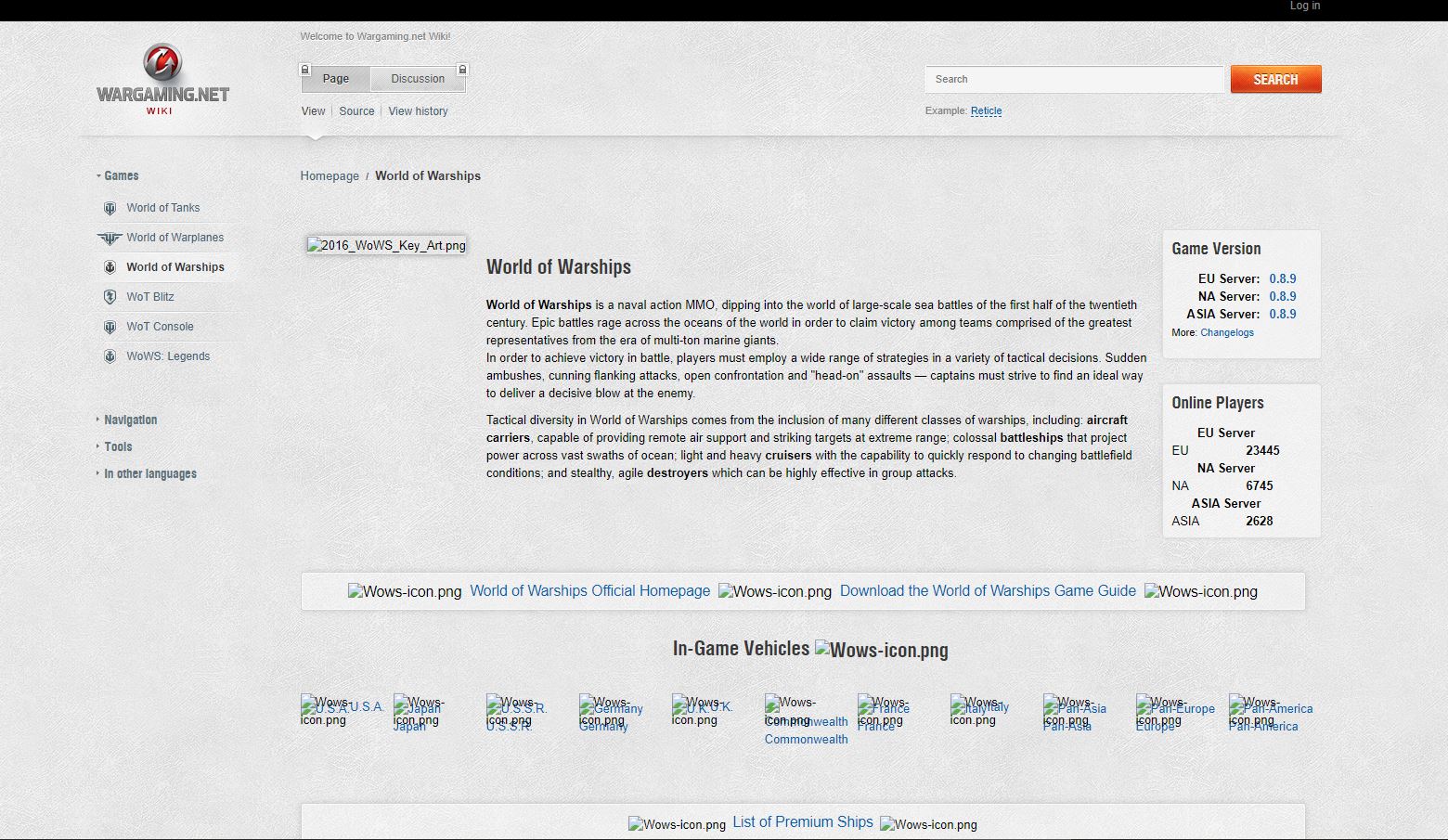Viewport: 1448px width, 840px height.
Task: Click the lock icon beside Discussion tab
Action: [x=462, y=70]
